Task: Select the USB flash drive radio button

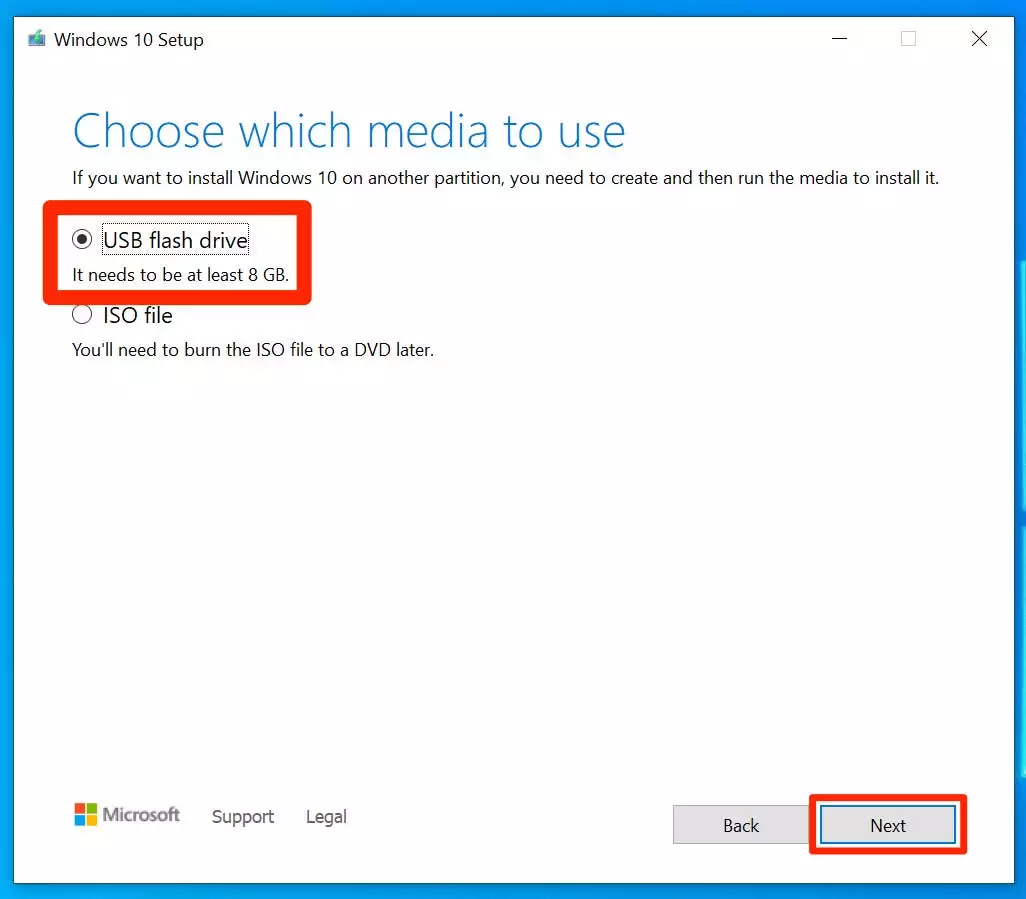Action: 82,240
